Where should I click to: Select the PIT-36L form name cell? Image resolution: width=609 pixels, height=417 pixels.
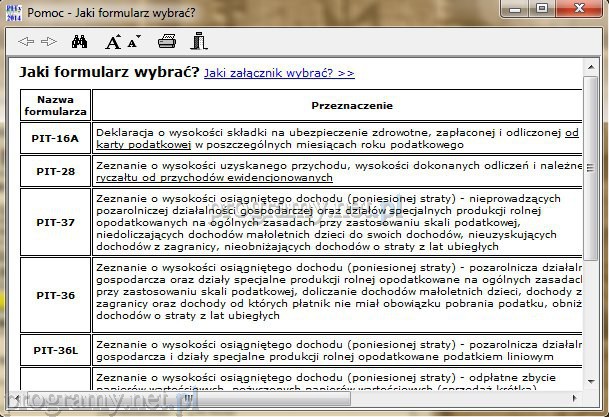55,349
